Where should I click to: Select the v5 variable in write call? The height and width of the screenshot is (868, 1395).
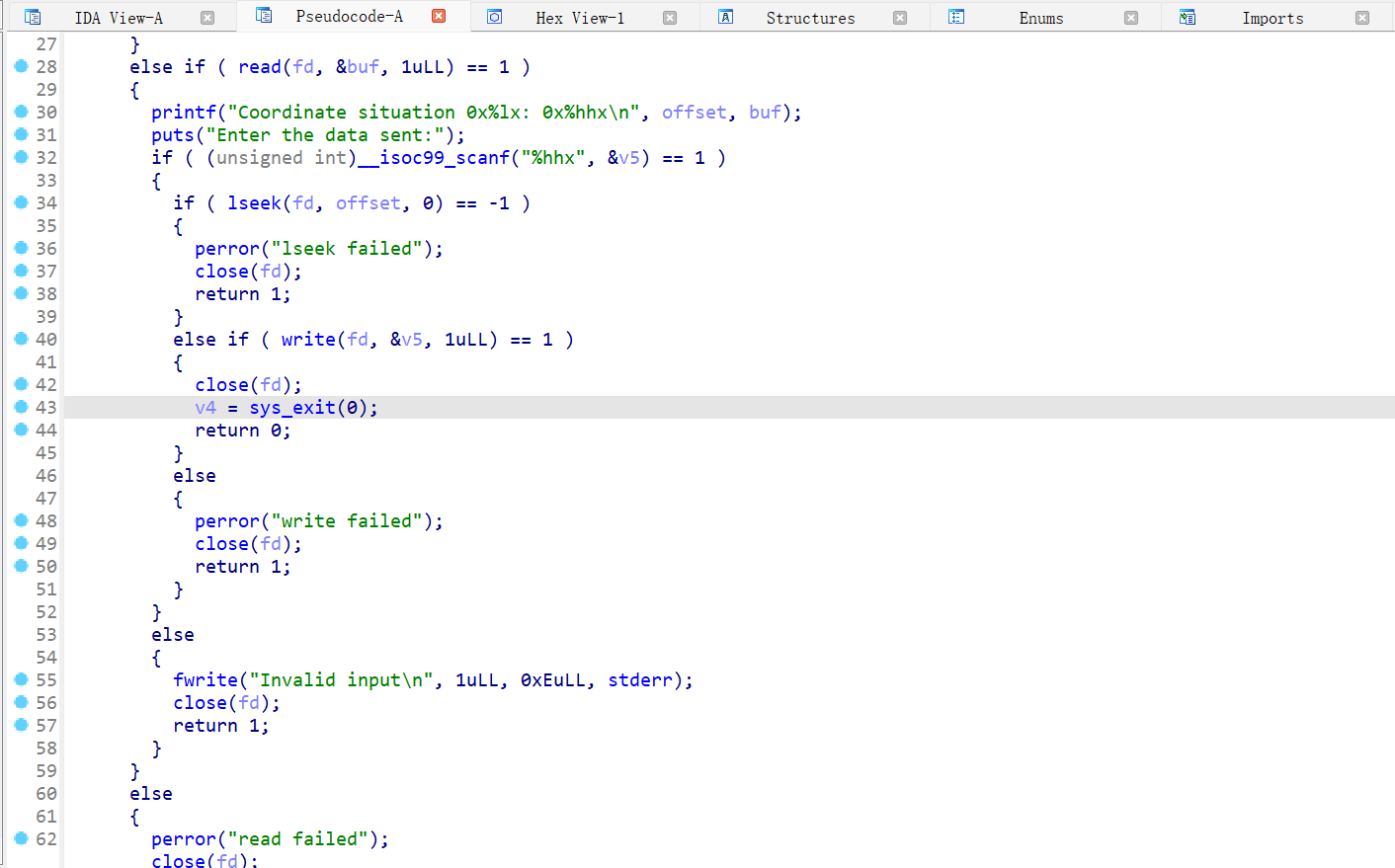411,340
